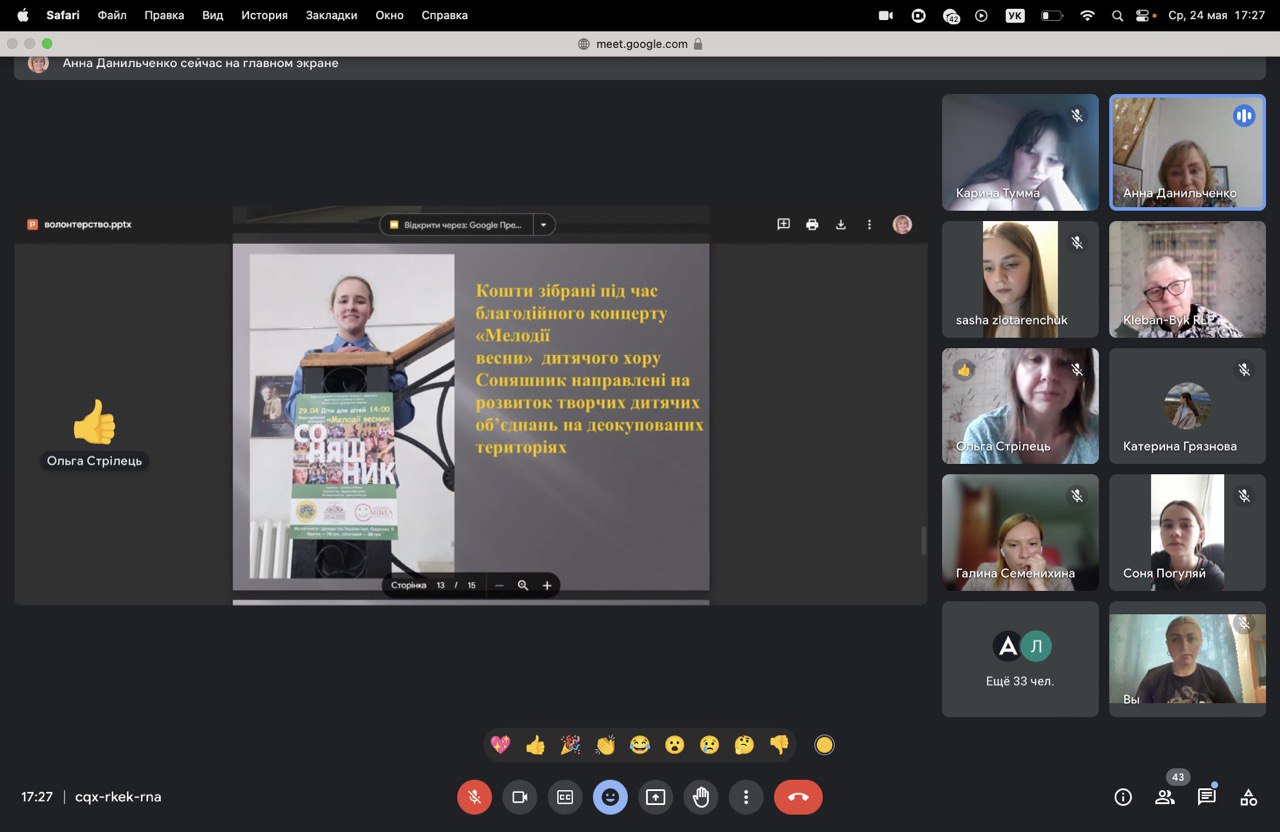
Task: Open the История menu
Action: click(264, 15)
